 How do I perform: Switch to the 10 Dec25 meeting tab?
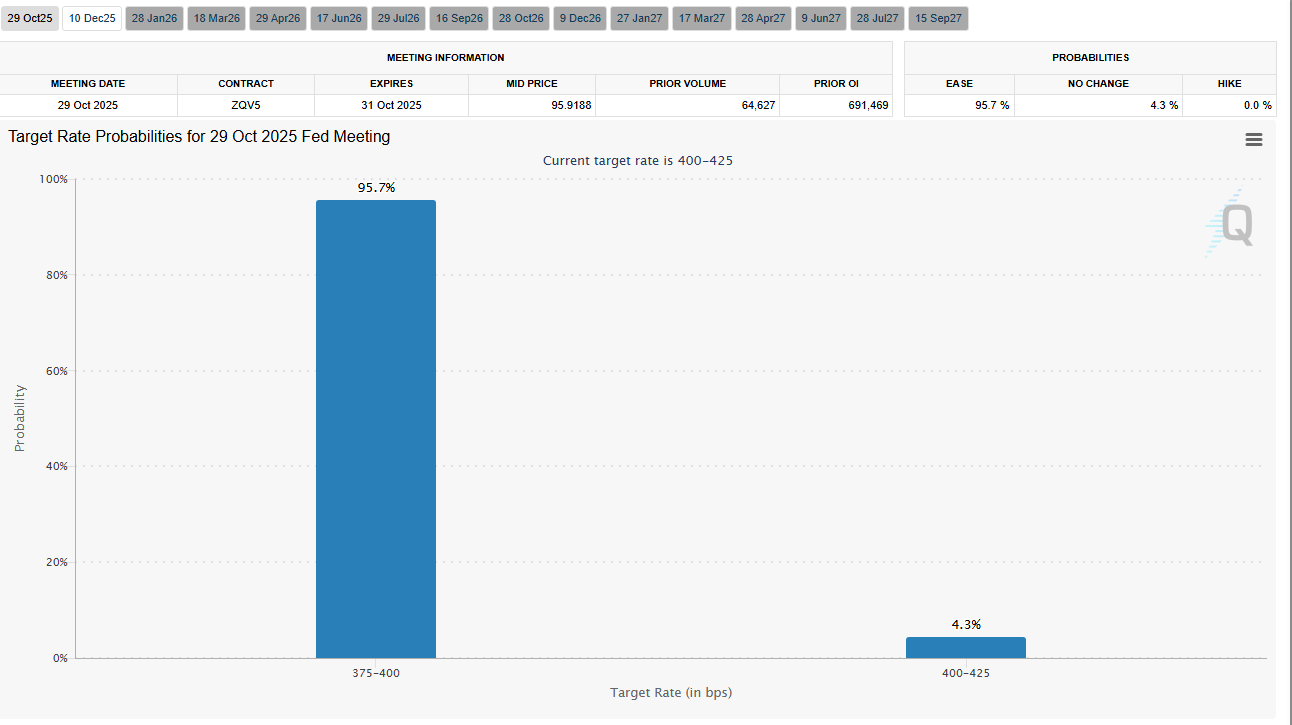91,17
